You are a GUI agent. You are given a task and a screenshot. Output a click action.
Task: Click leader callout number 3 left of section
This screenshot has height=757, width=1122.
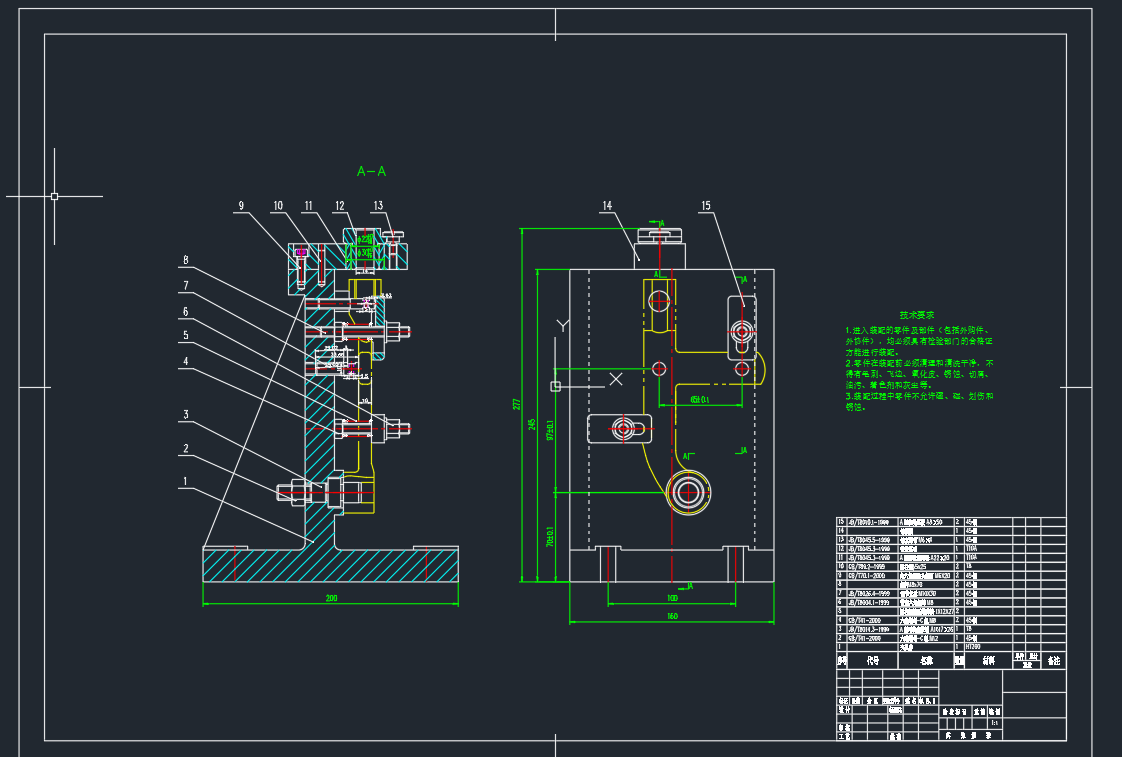tap(185, 415)
